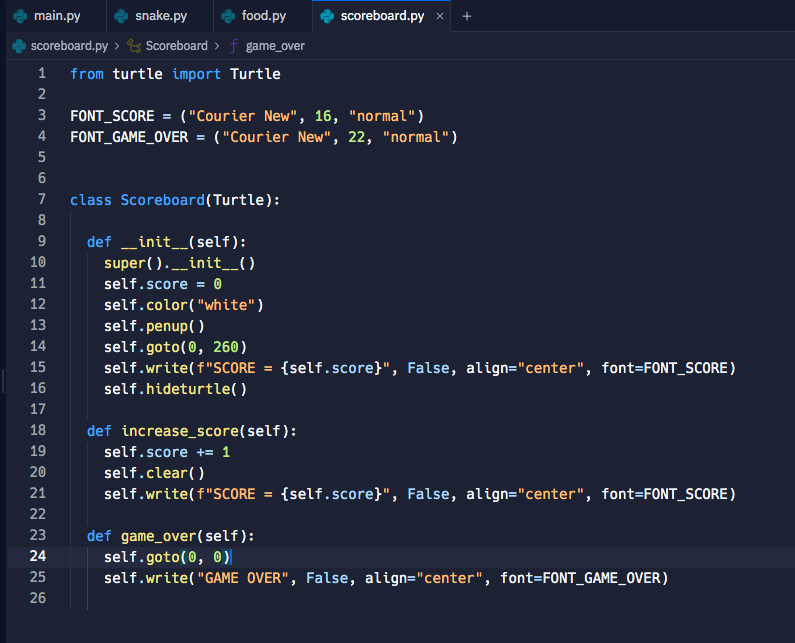Click align="center" on line 21
795x643 pixels.
point(525,494)
